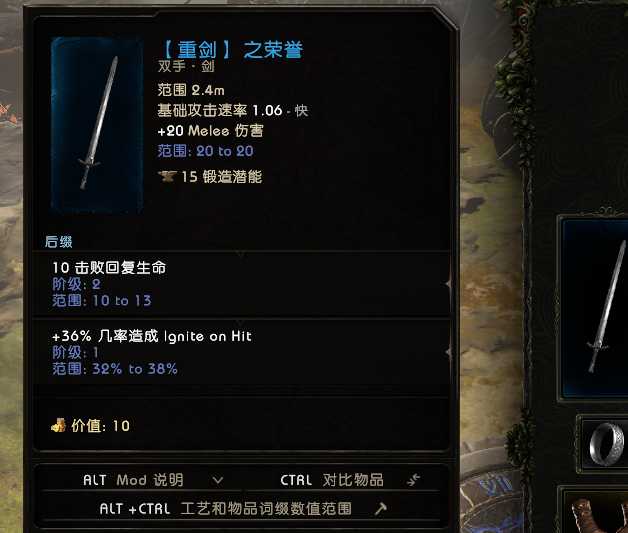The width and height of the screenshot is (628, 533).
Task: Click the gold coins value icon
Action: point(58,425)
